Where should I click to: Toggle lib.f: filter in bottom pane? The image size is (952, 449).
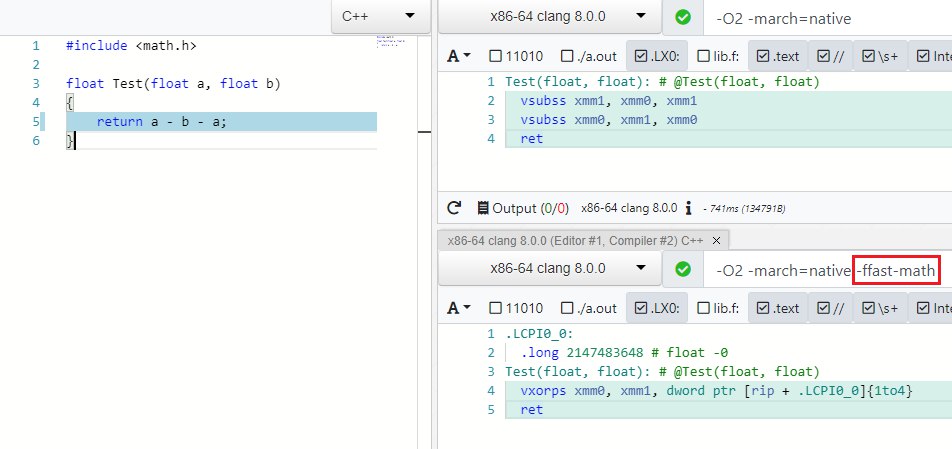tap(718, 308)
